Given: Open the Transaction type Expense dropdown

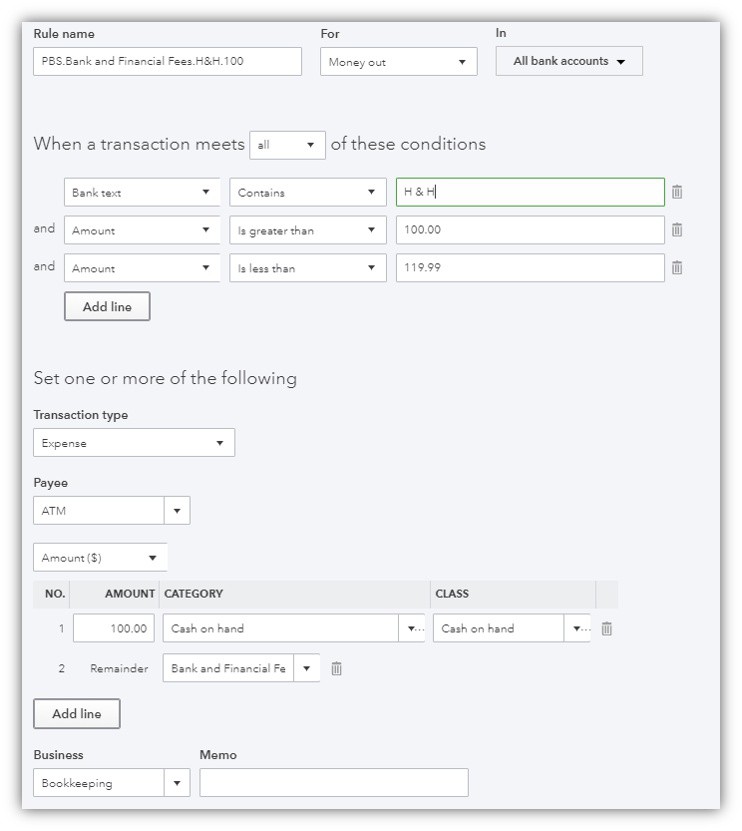Looking at the screenshot, I should [x=134, y=443].
